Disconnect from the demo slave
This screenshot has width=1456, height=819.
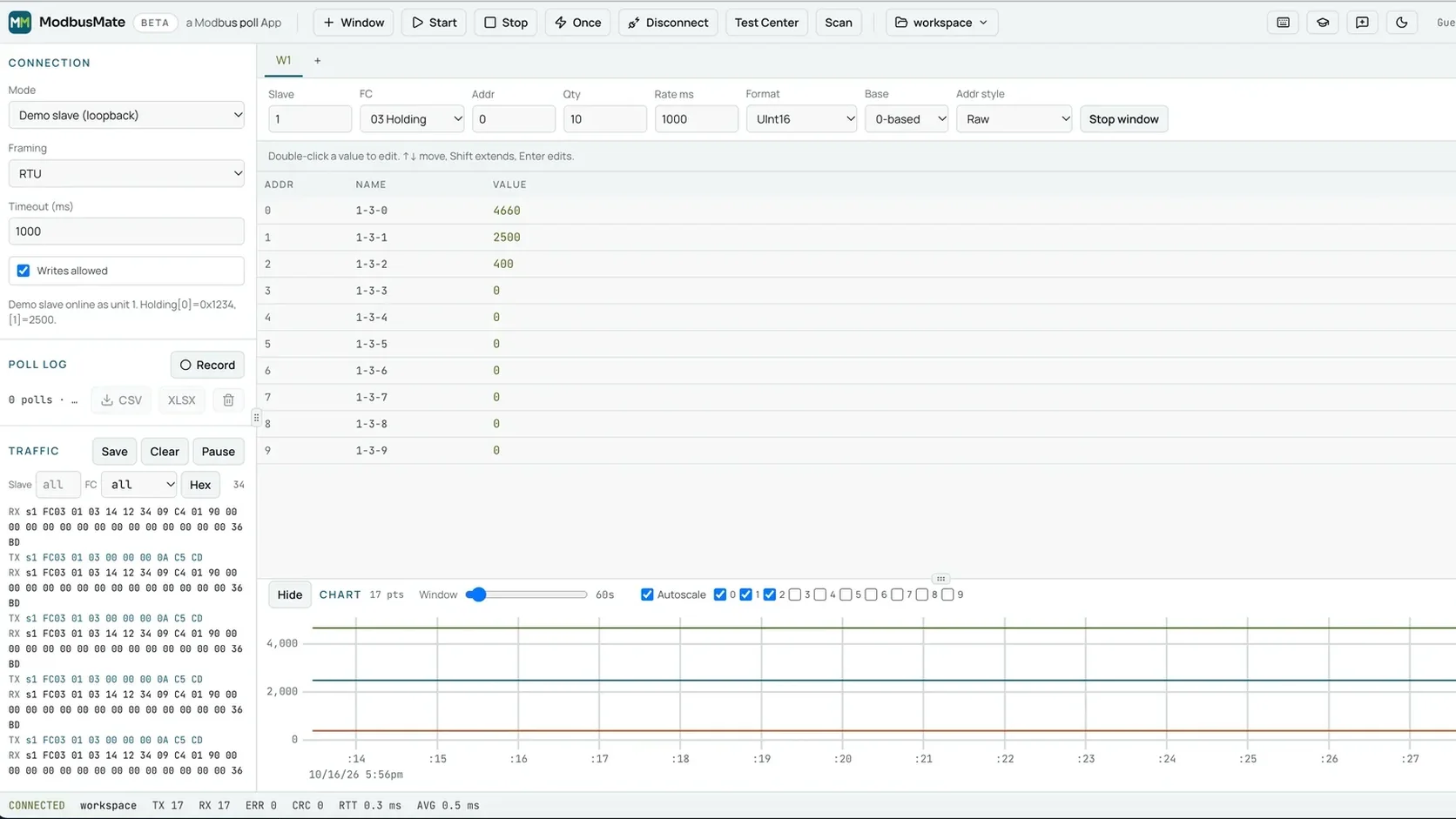click(668, 23)
